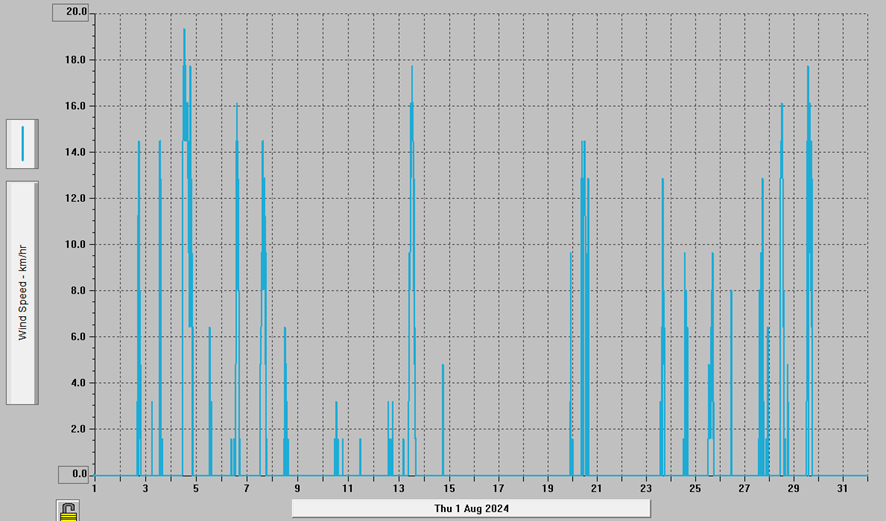This screenshot has height=521, width=886.
Task: Click the yellow padlock icon
Action: click(x=68, y=511)
